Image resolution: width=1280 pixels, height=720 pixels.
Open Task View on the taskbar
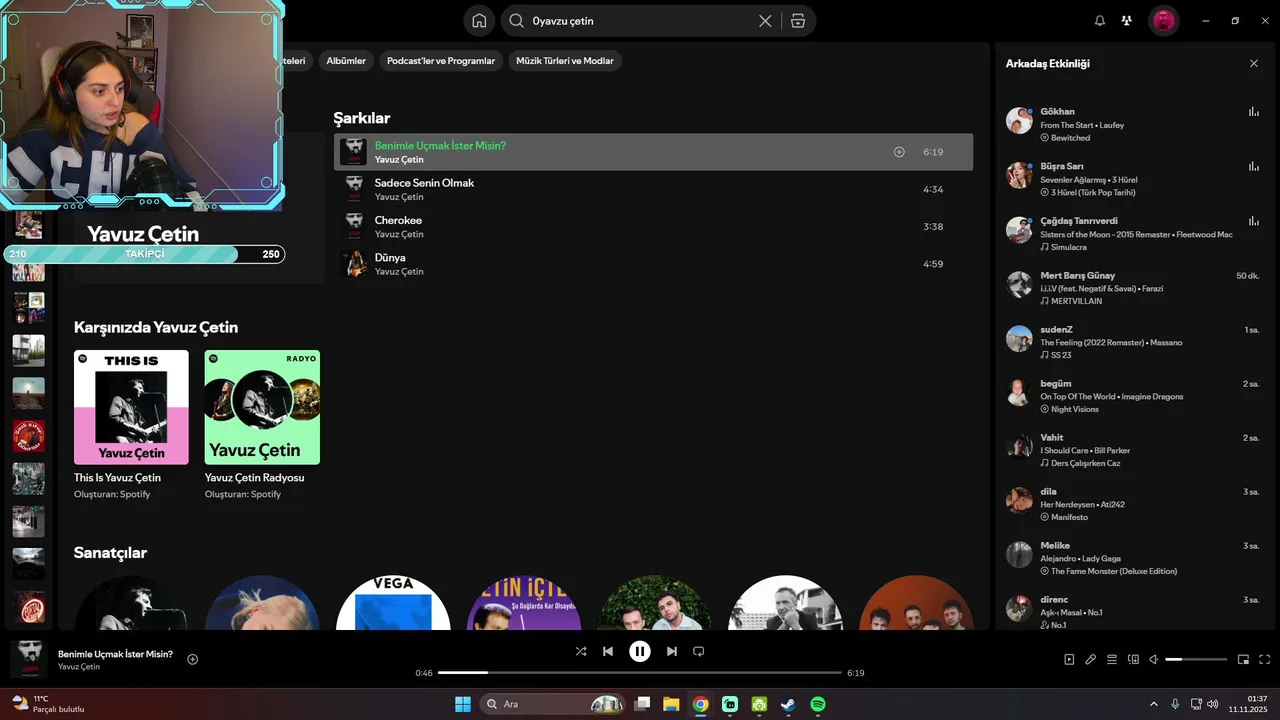tap(643, 704)
